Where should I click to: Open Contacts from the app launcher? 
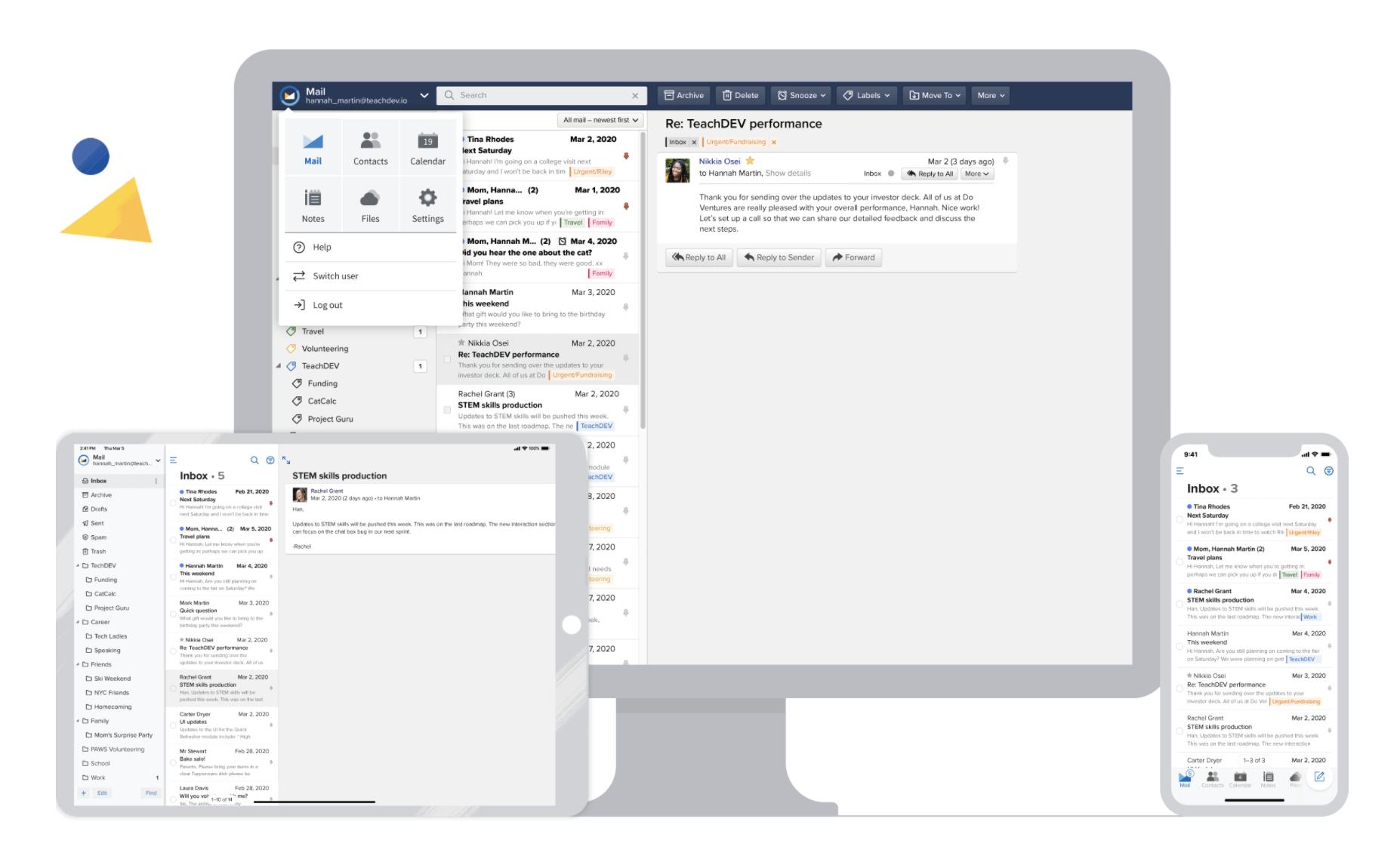370,148
